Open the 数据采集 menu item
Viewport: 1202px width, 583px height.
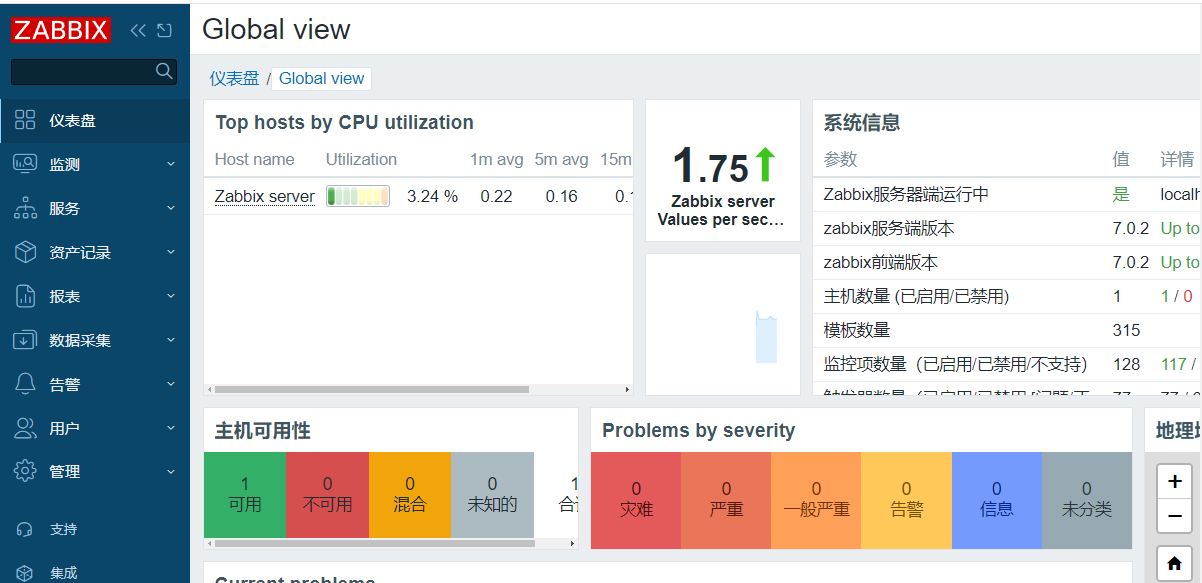(95, 340)
